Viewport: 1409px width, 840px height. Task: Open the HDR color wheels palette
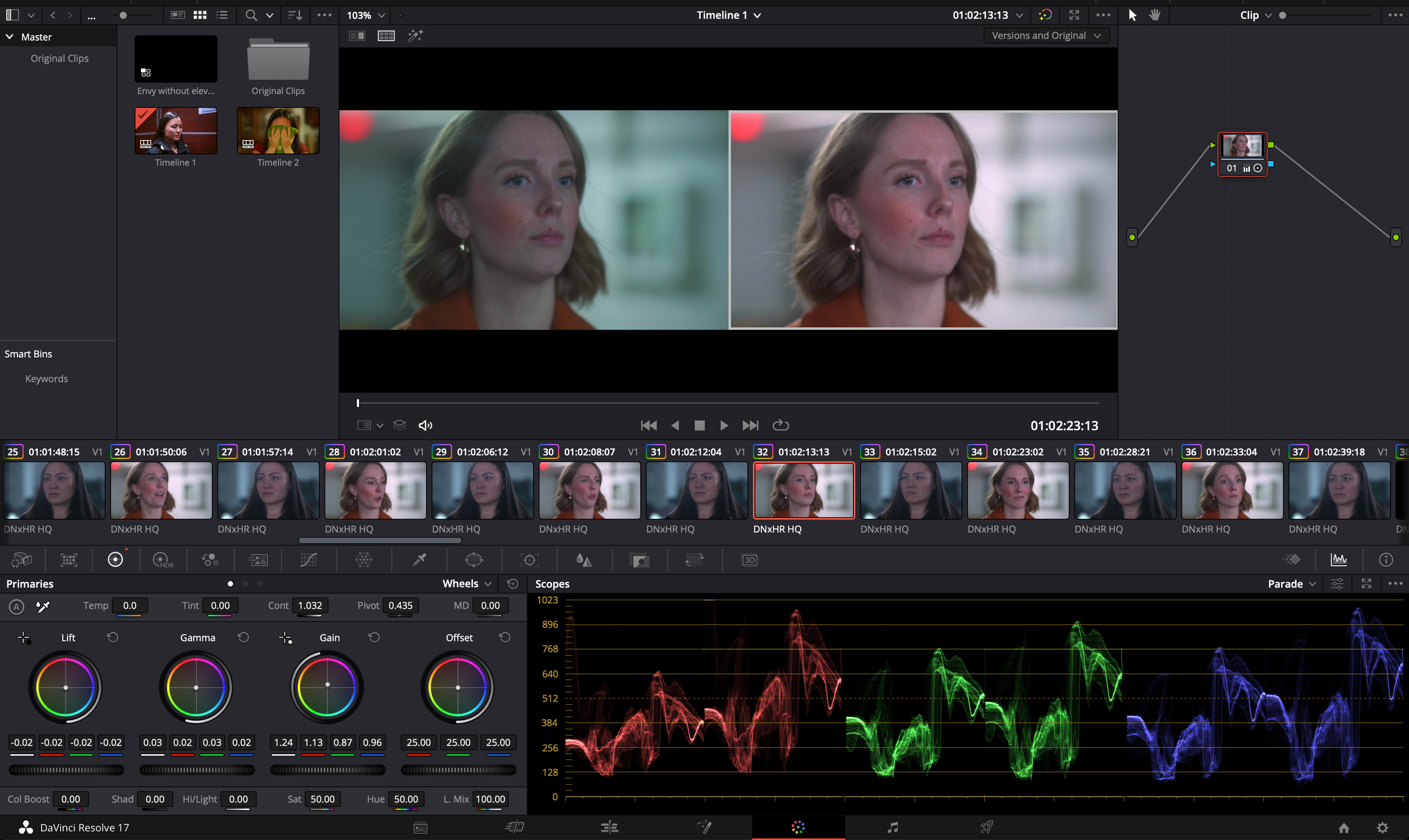click(162, 560)
